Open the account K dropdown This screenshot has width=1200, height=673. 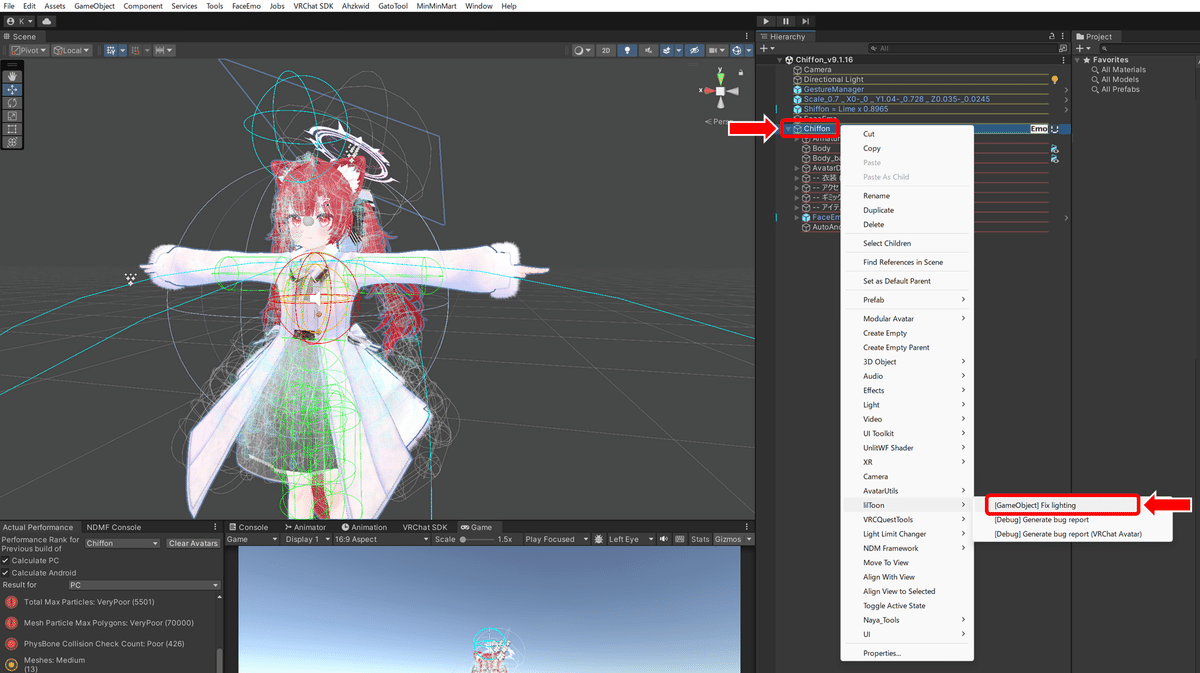pyautogui.click(x=20, y=20)
